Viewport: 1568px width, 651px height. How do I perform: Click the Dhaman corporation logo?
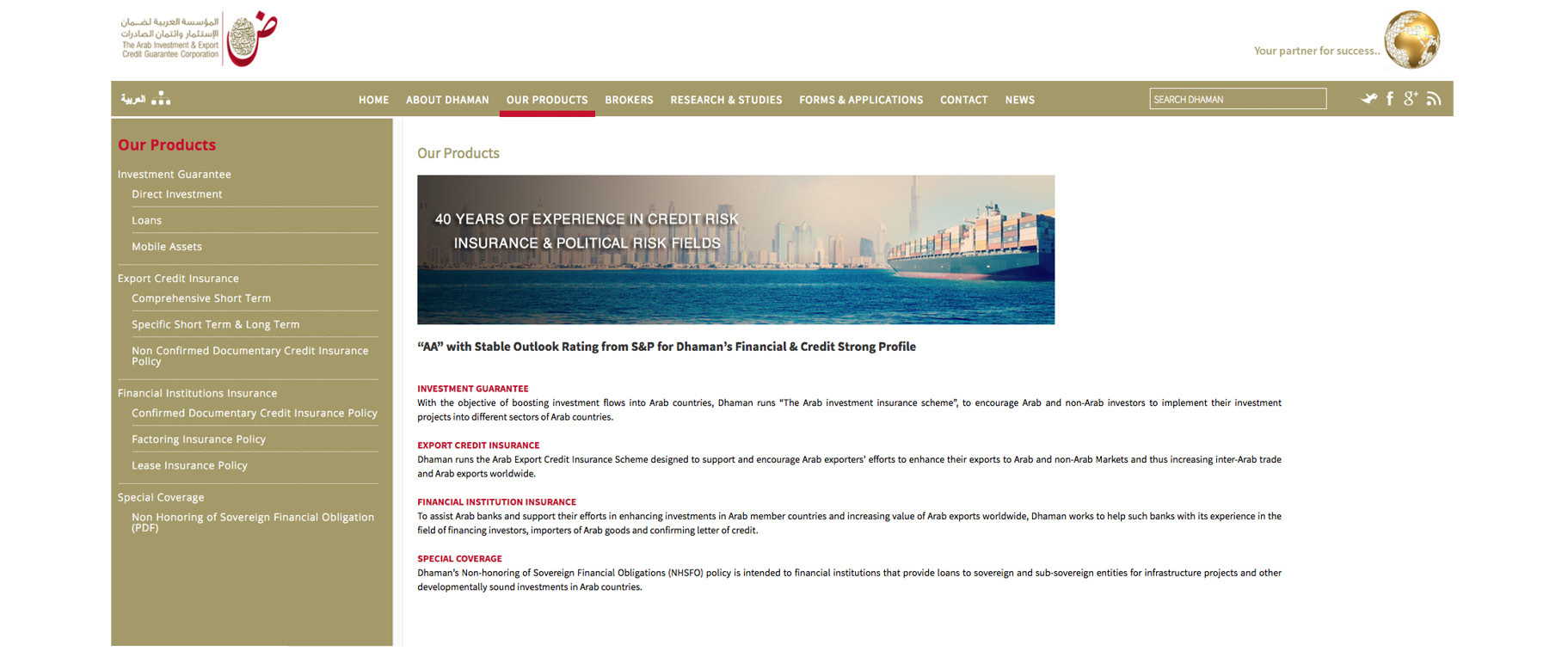pyautogui.click(x=200, y=39)
